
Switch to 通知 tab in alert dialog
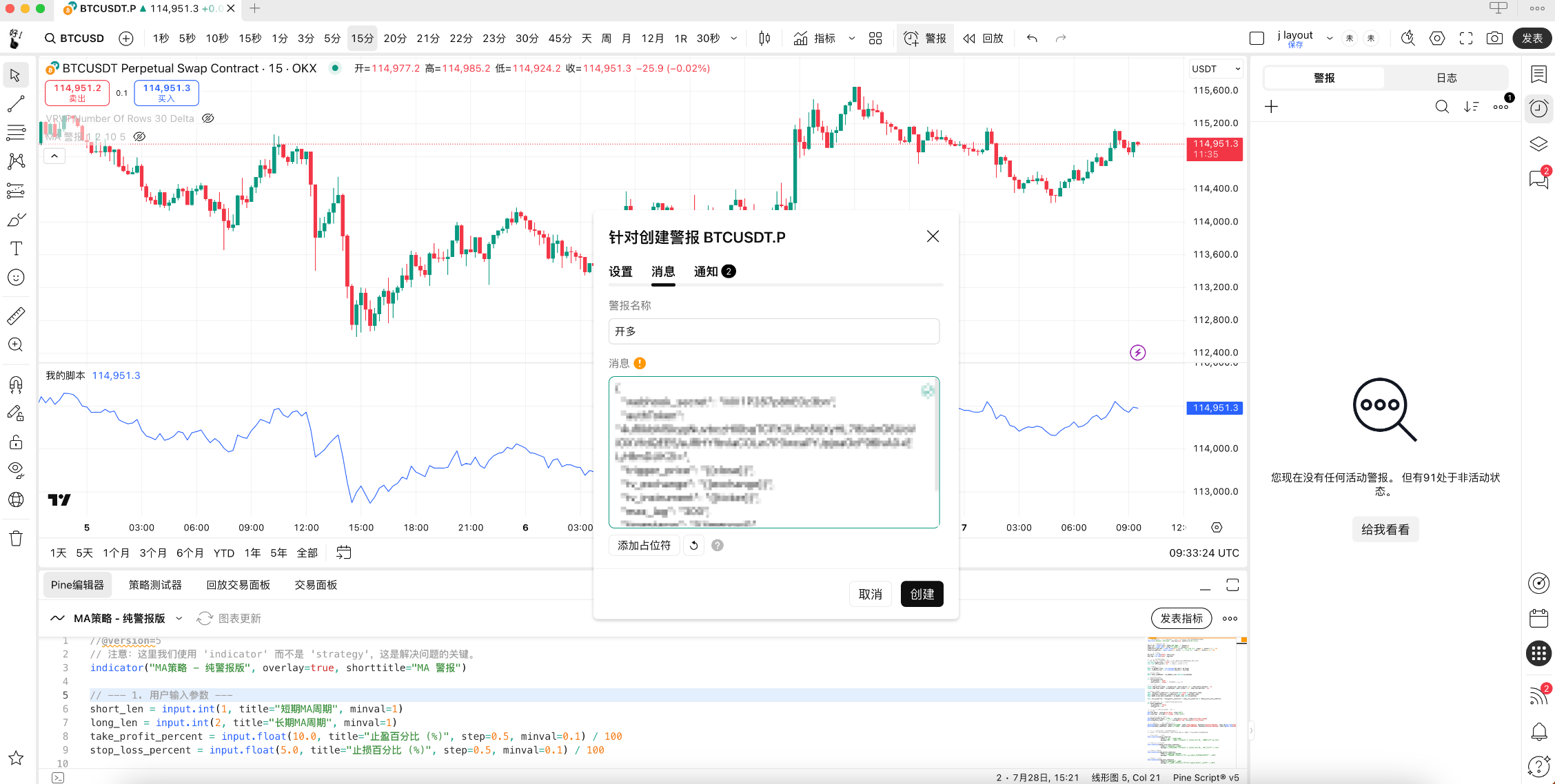pyautogui.click(x=715, y=271)
